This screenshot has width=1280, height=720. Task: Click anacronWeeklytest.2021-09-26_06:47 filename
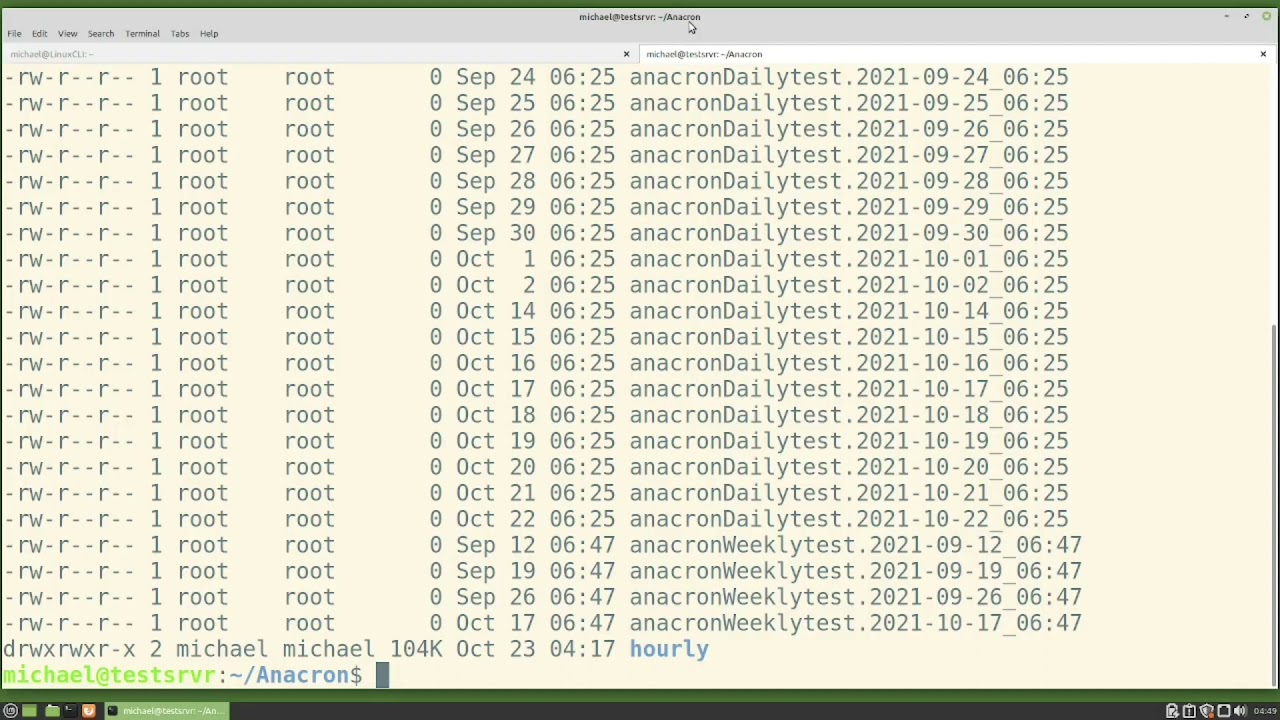point(855,597)
